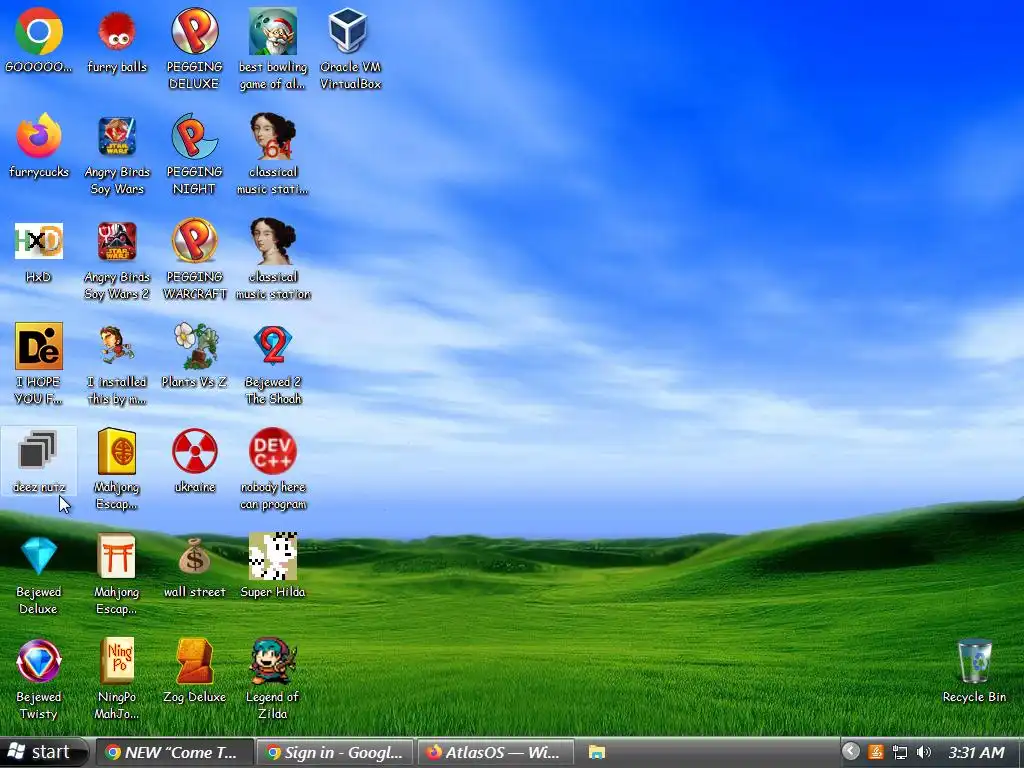This screenshot has height=768, width=1024.
Task: Open the Super Hilda pixel icon
Action: click(272, 556)
